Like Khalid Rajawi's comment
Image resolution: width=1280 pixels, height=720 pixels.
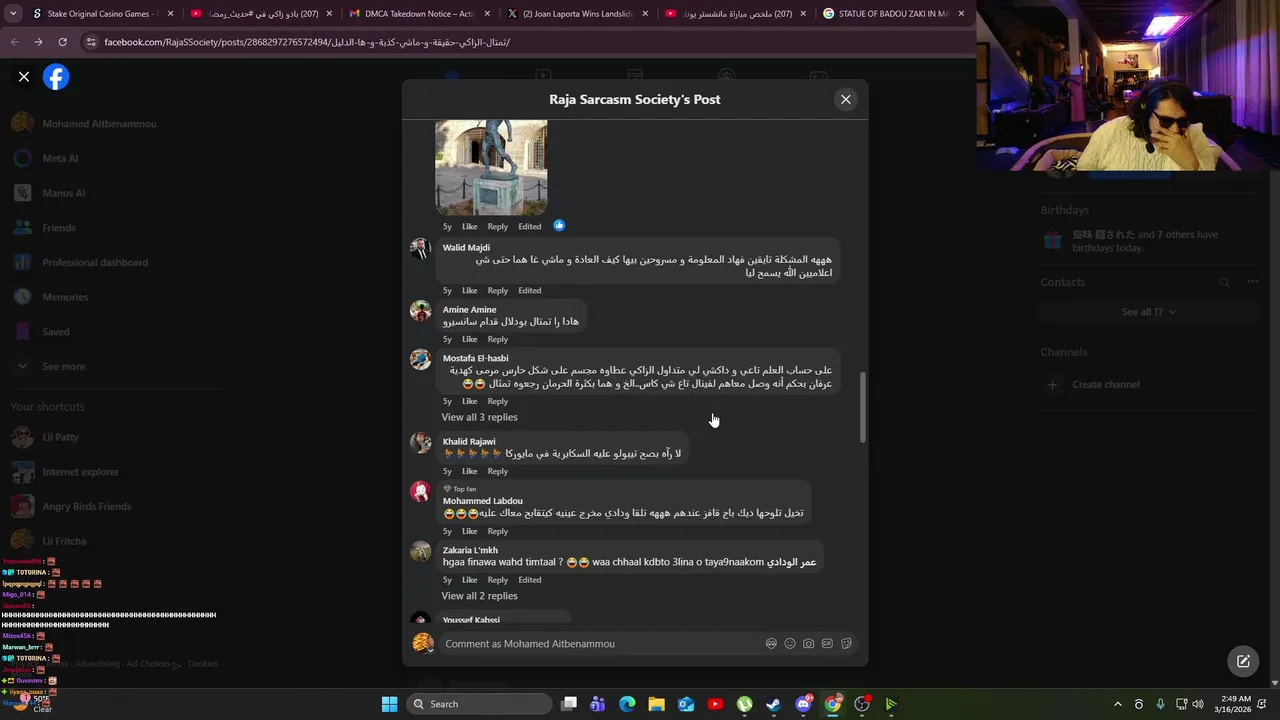tap(469, 471)
